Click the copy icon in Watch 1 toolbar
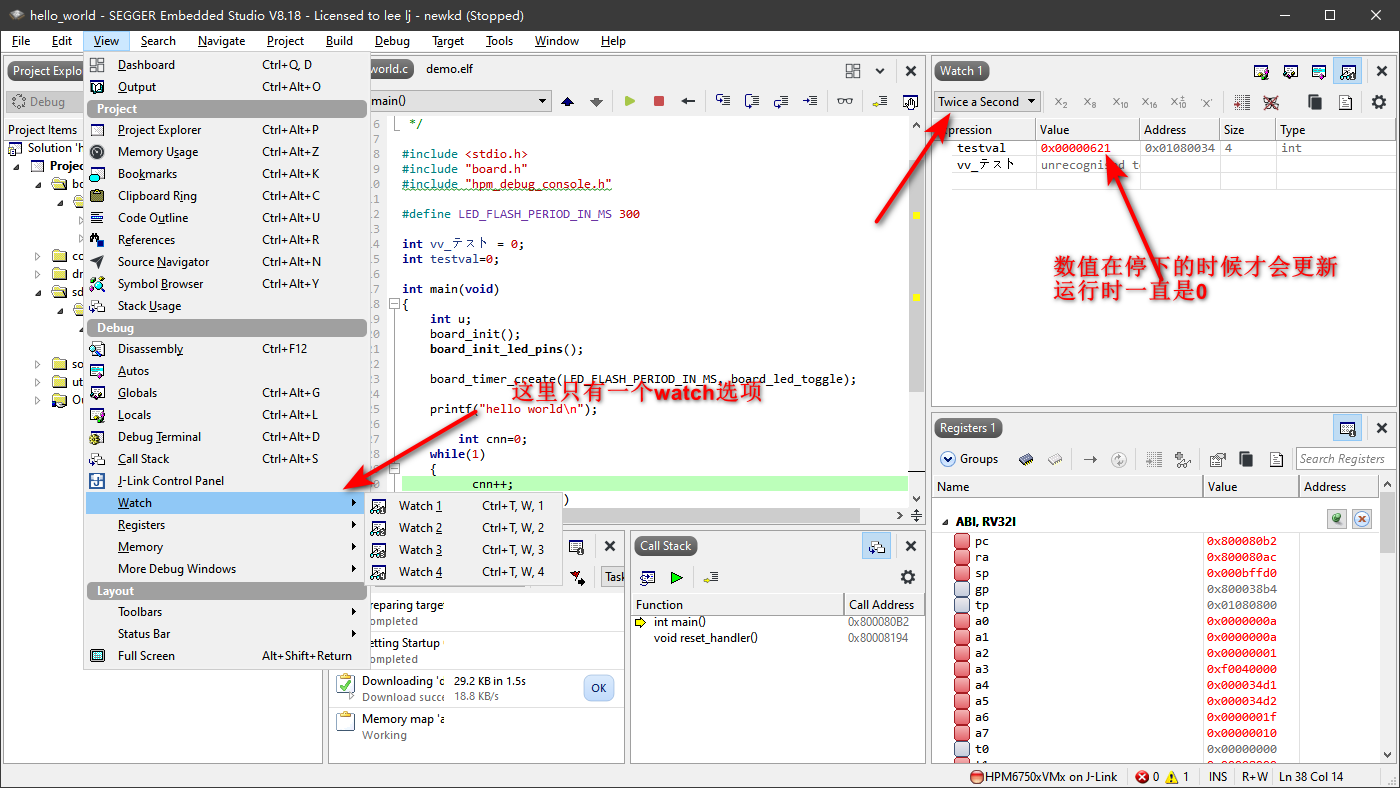Image resolution: width=1400 pixels, height=788 pixels. (1315, 102)
